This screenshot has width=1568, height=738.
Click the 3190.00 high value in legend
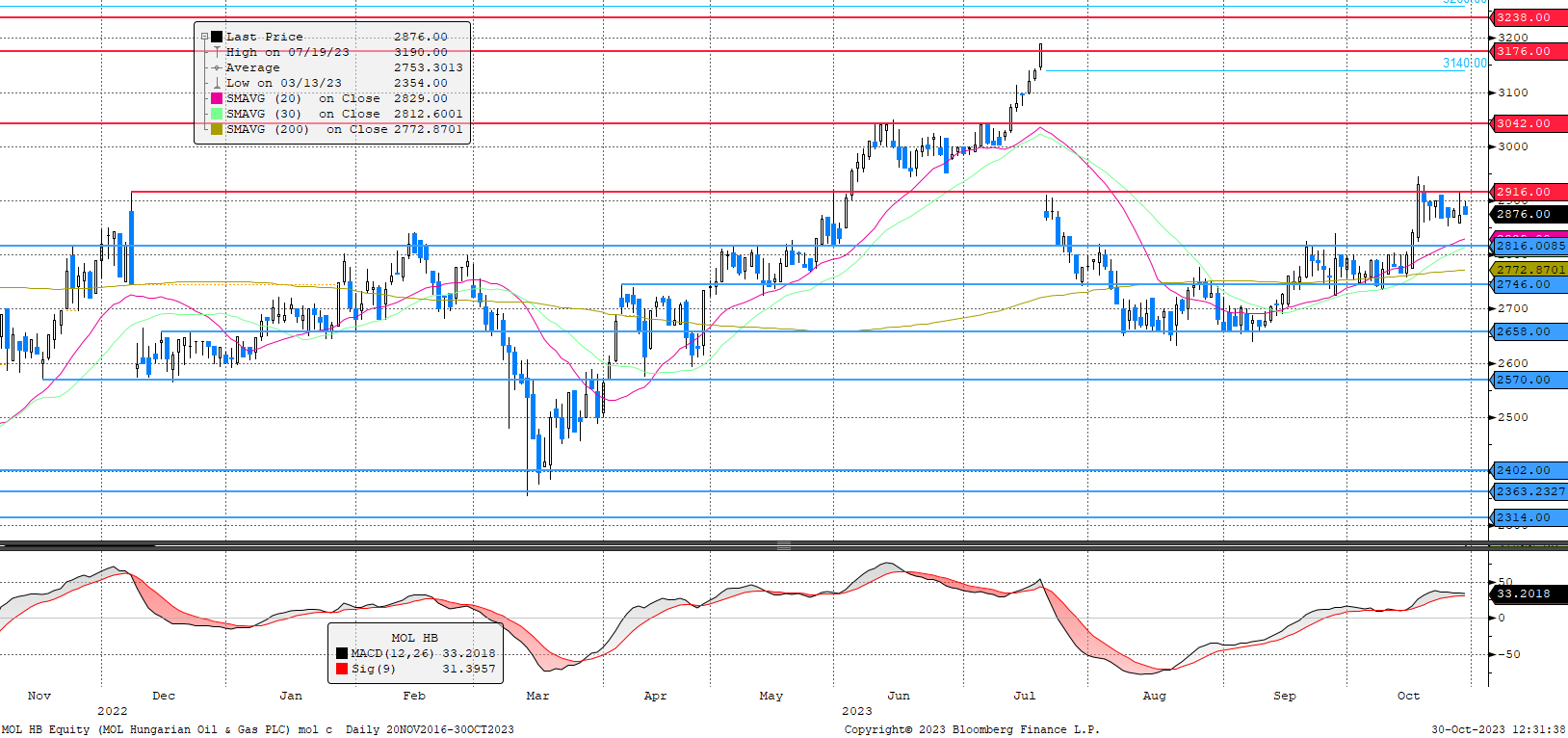[x=421, y=52]
